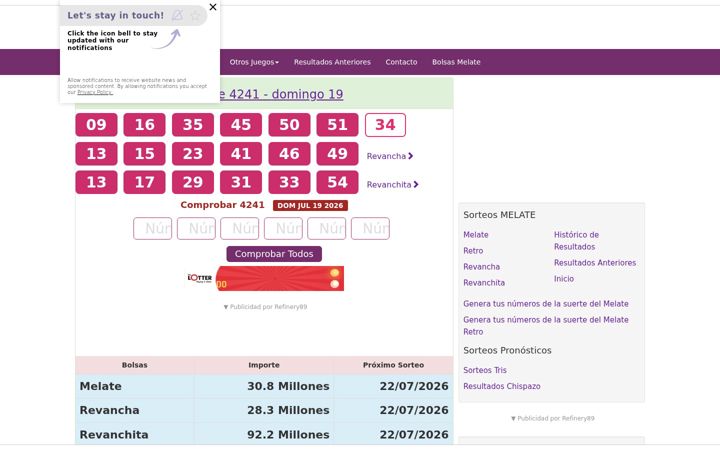Expand the Otros Juegos dropdown menu

(254, 62)
